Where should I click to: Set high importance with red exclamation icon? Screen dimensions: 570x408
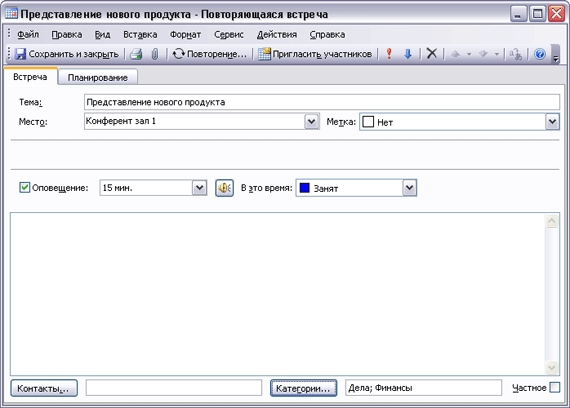389,54
